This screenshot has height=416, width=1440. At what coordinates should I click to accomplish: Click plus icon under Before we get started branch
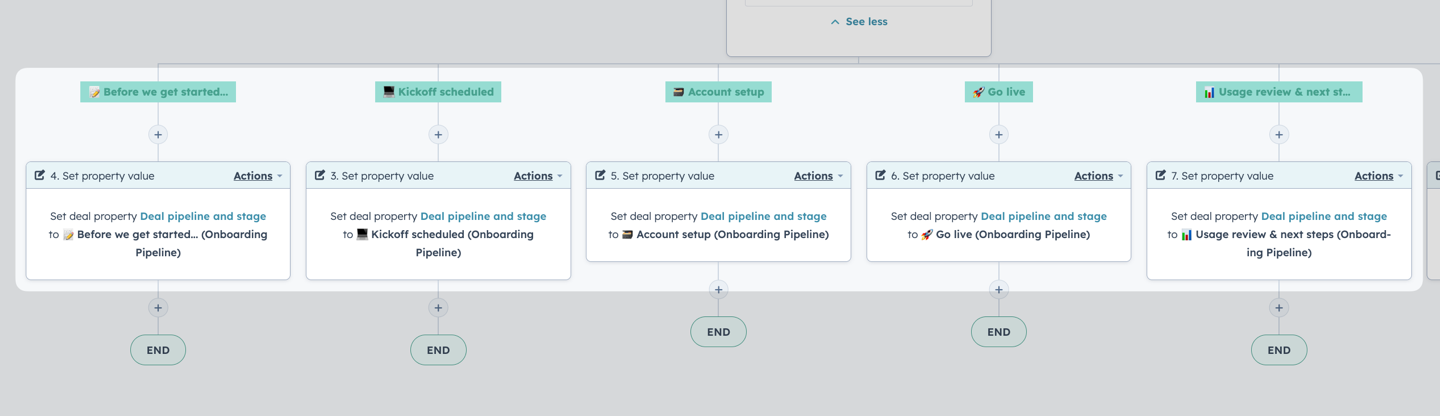pyautogui.click(x=158, y=134)
